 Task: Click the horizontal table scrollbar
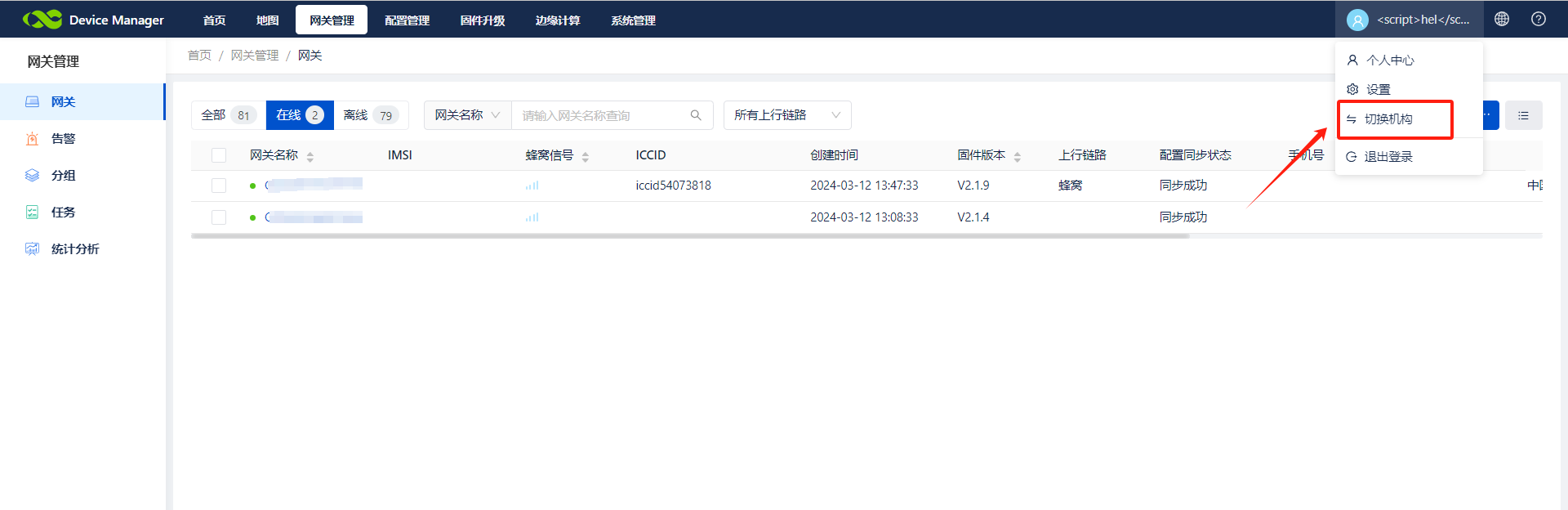click(x=690, y=235)
